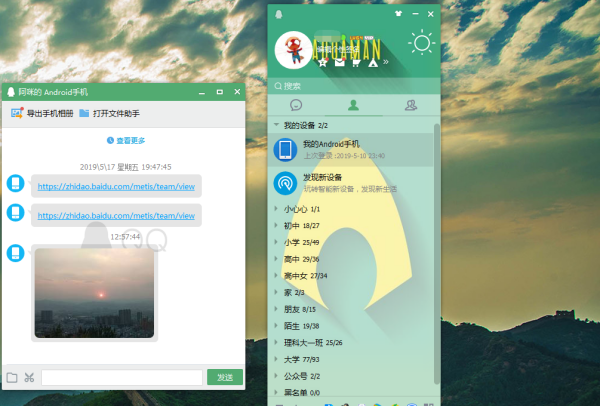Viewport: 600px width, 406px height.
Task: Click 查看更多 to load earlier messages
Action: point(130,140)
